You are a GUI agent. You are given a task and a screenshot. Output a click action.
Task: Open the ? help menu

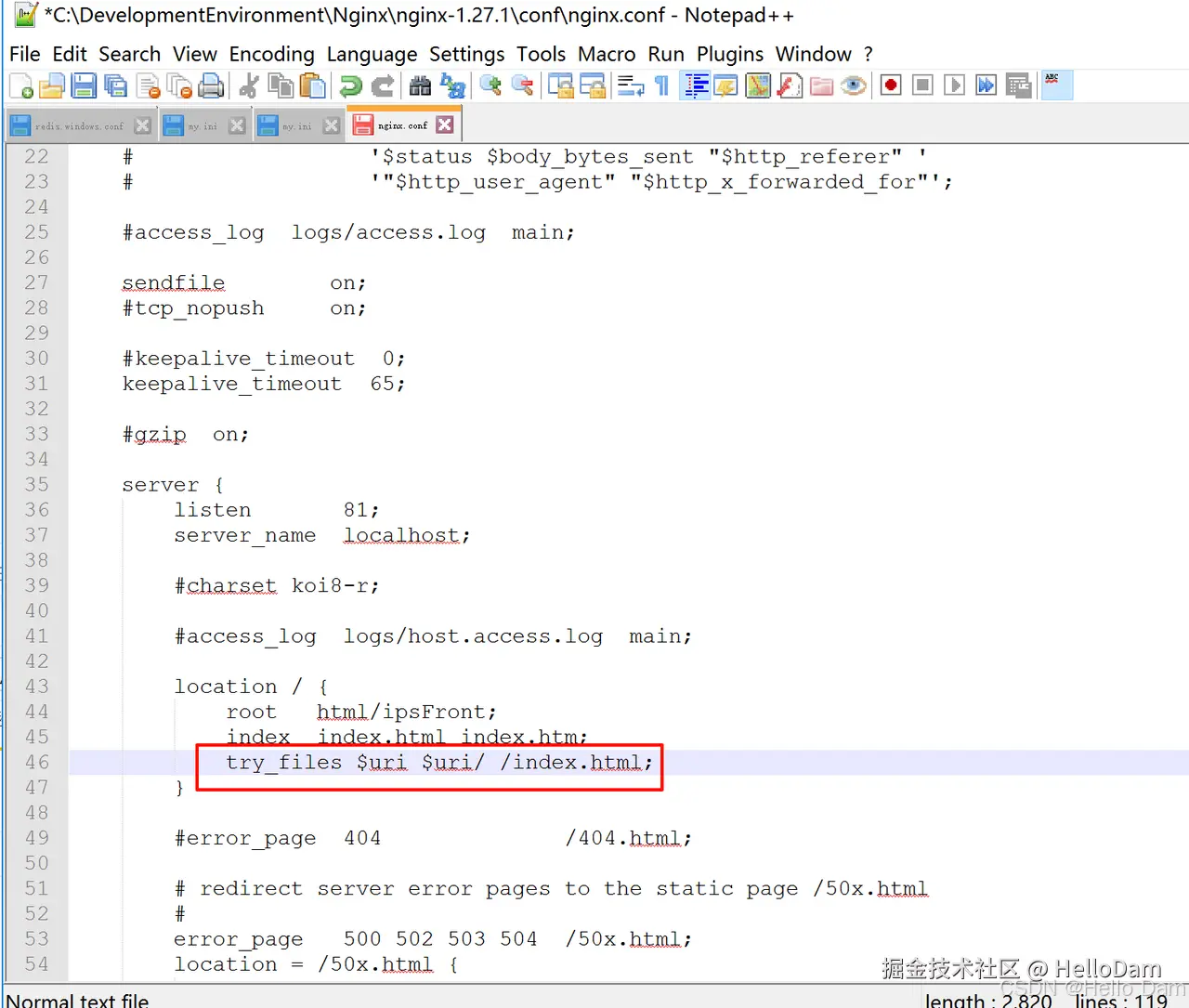(x=869, y=54)
